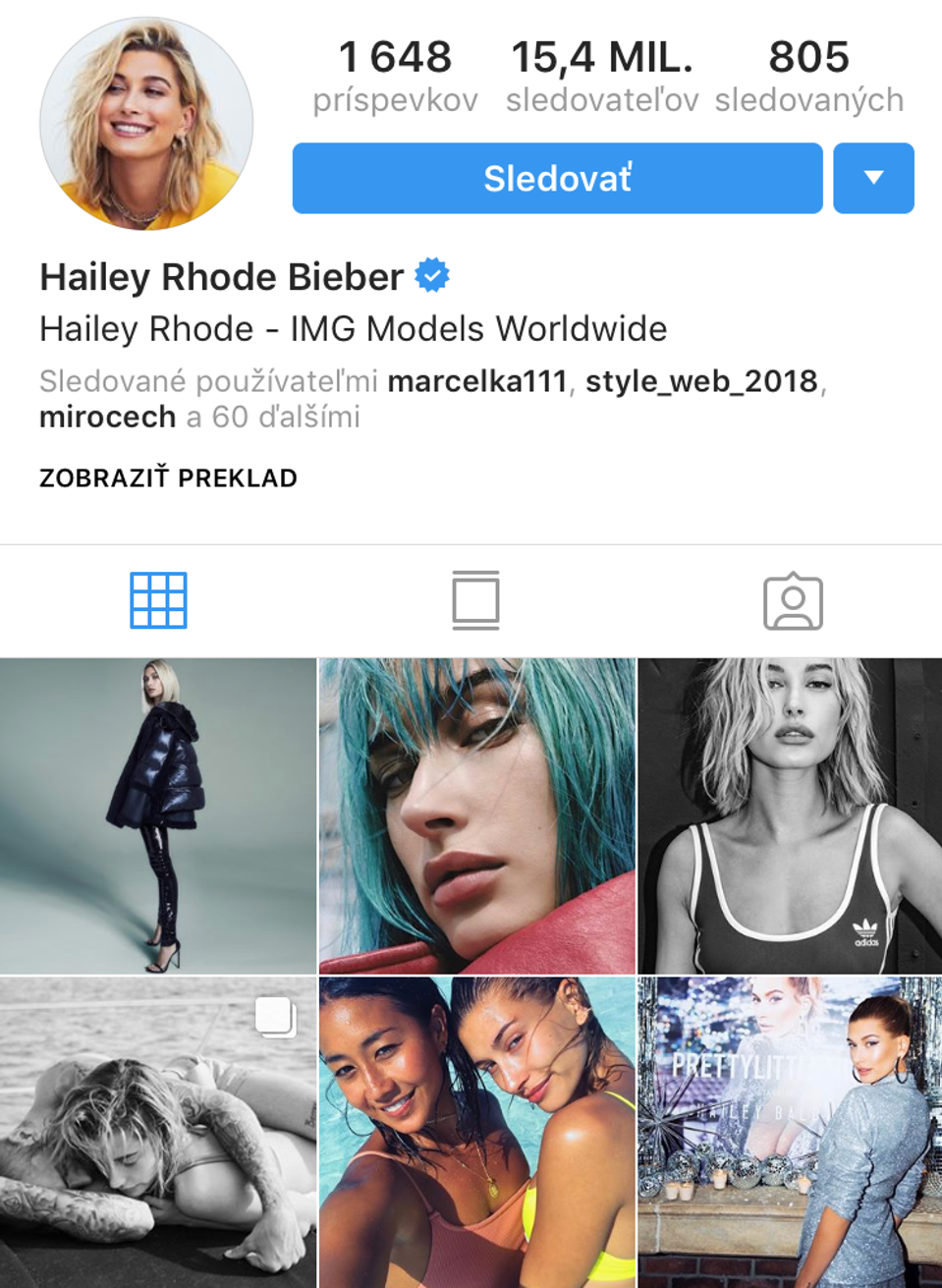The height and width of the screenshot is (1288, 942).
Task: Open the silver sequin dress event photo
Action: pyautogui.click(x=790, y=1133)
